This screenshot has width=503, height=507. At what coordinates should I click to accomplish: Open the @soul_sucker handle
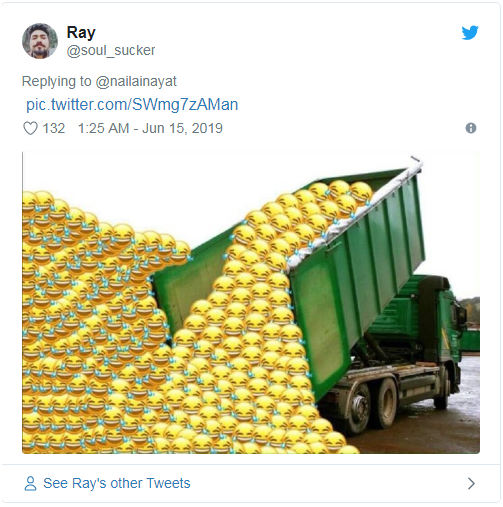(111, 51)
